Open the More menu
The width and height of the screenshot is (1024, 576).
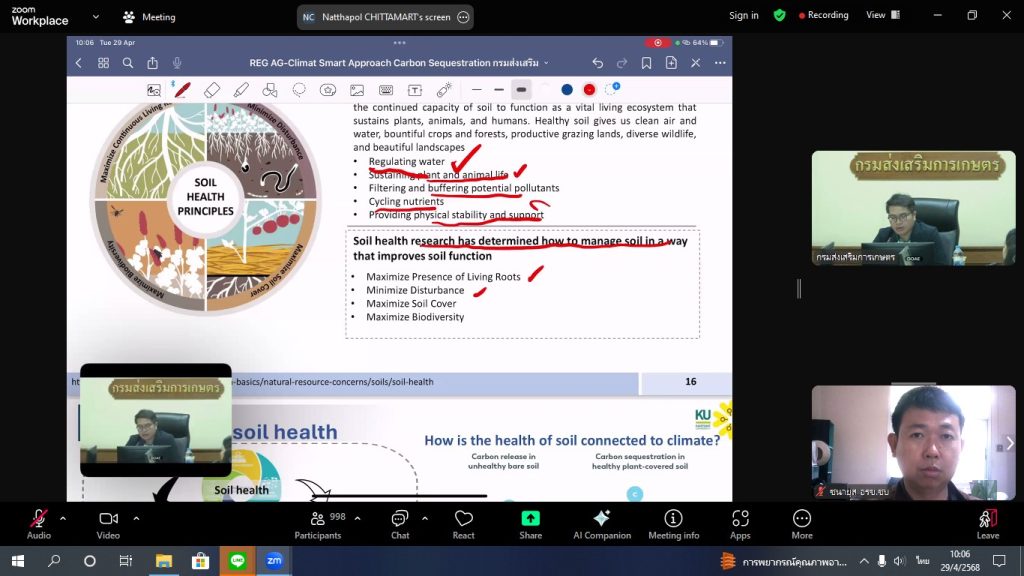[802, 524]
